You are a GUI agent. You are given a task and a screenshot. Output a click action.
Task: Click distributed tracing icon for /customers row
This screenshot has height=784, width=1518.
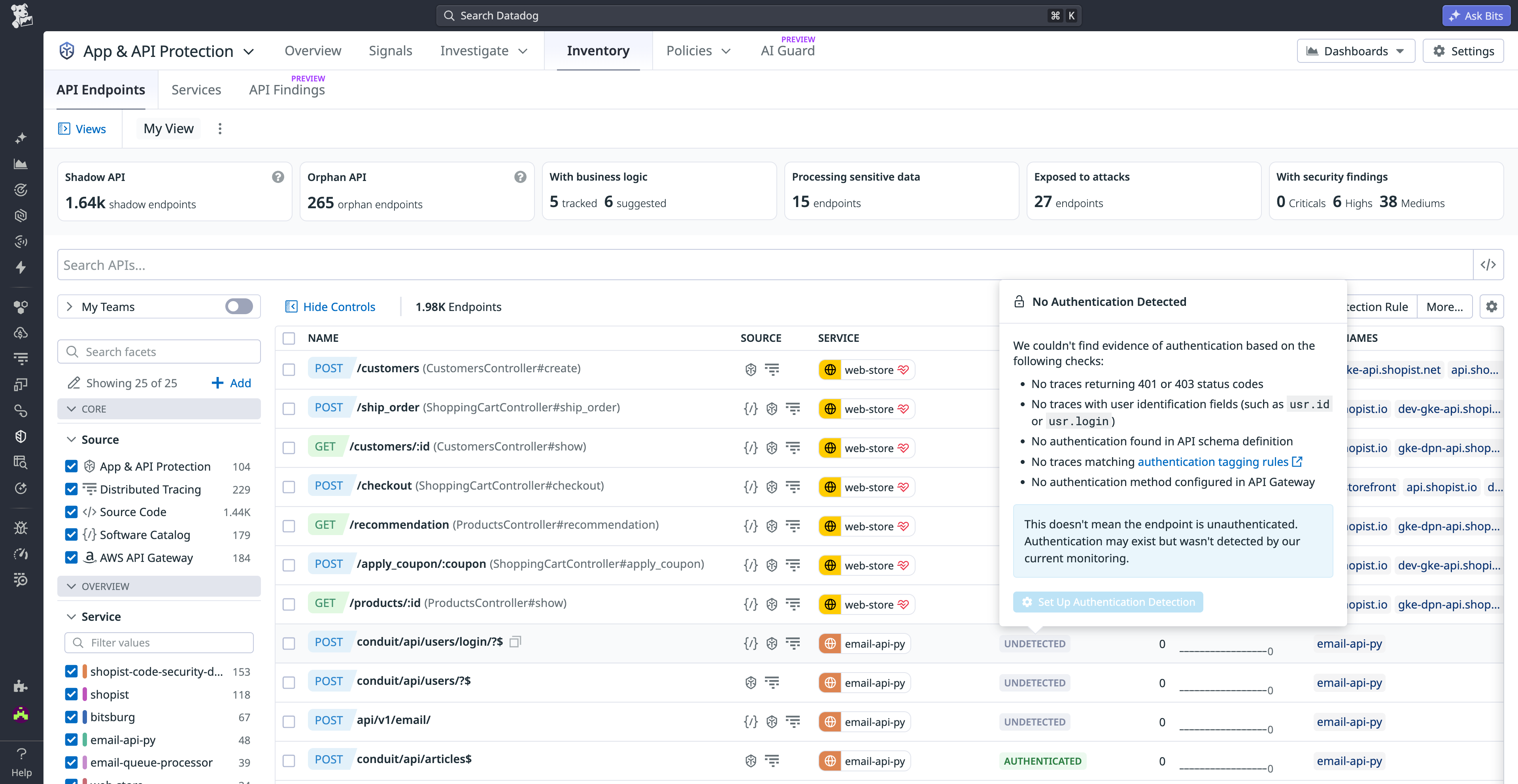[772, 369]
